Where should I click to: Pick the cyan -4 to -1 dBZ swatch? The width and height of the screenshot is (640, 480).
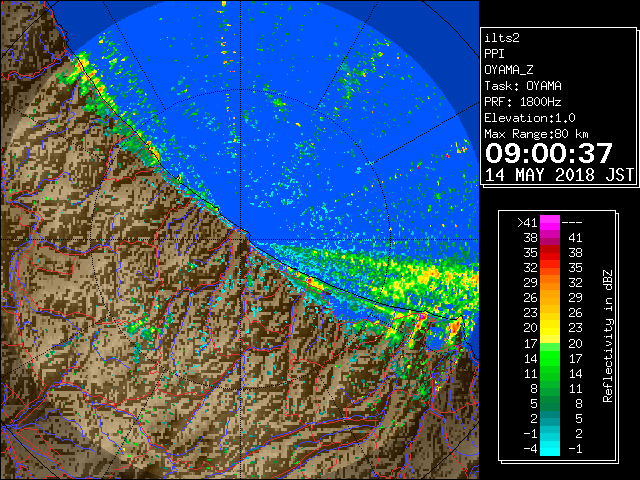tap(550, 448)
